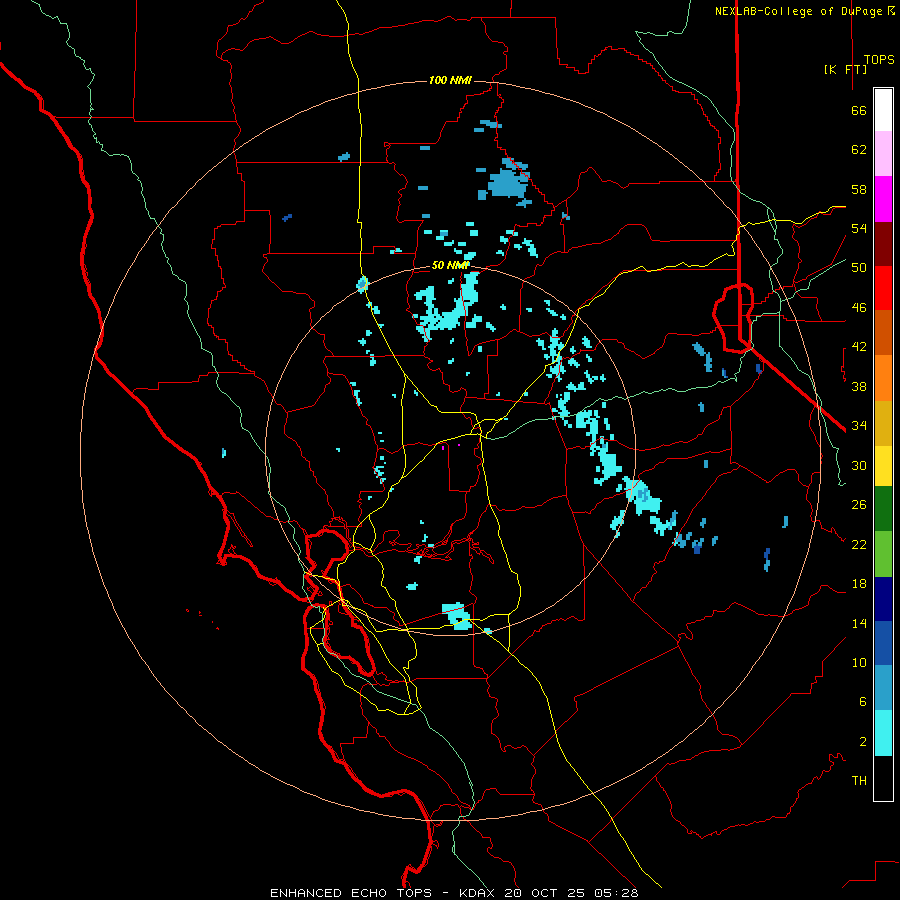Click the 100 NMI range ring label
Image resolution: width=900 pixels, height=900 pixels.
point(450,80)
